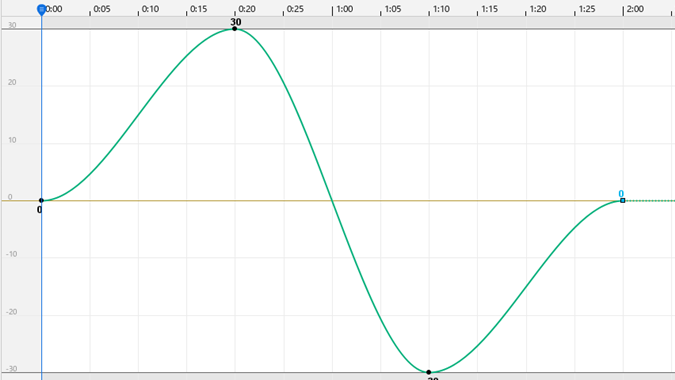The width and height of the screenshot is (675, 380).
Task: Jump to 1:15 on the time ruler
Action: (x=489, y=9)
